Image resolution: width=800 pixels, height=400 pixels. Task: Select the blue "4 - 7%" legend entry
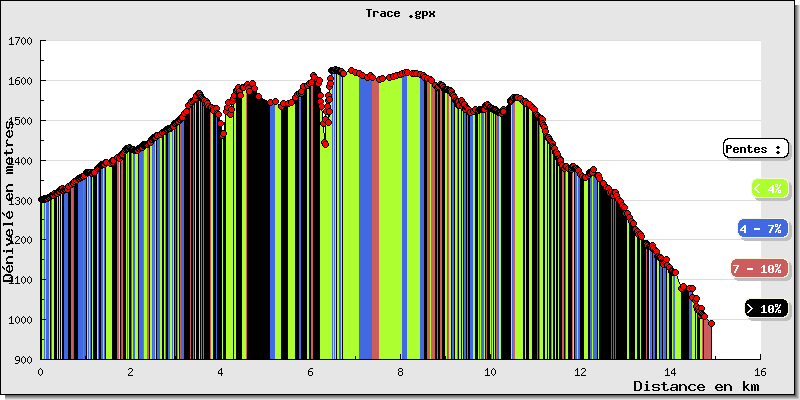761,229
